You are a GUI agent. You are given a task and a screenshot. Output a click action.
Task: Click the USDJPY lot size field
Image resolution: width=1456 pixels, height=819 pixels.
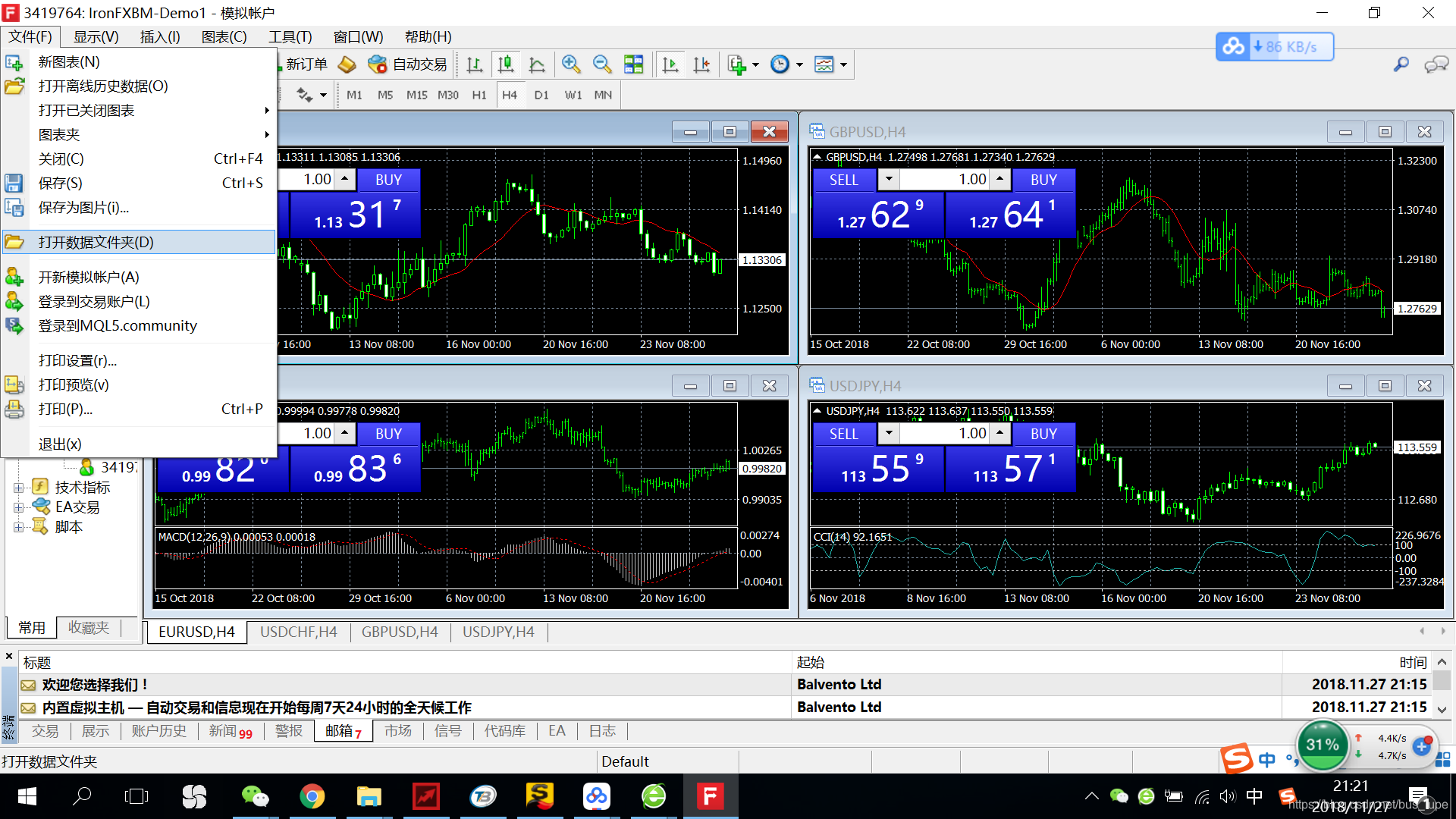[x=945, y=434]
